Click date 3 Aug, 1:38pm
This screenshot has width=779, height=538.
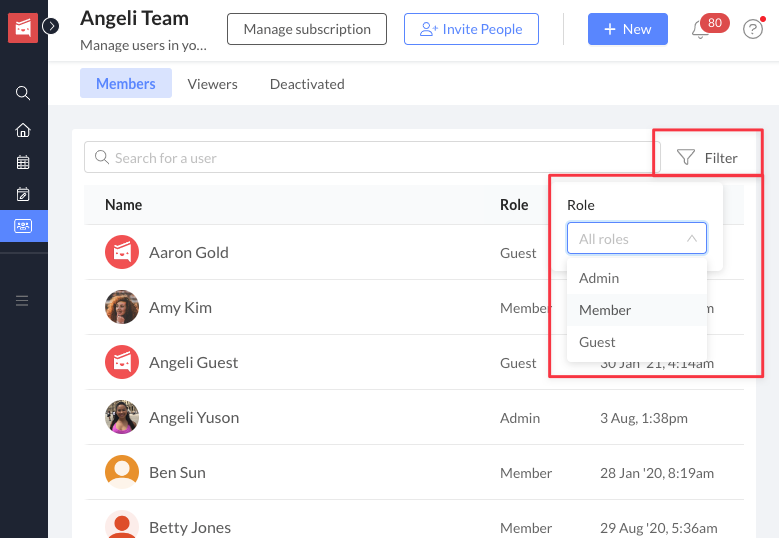coord(644,418)
